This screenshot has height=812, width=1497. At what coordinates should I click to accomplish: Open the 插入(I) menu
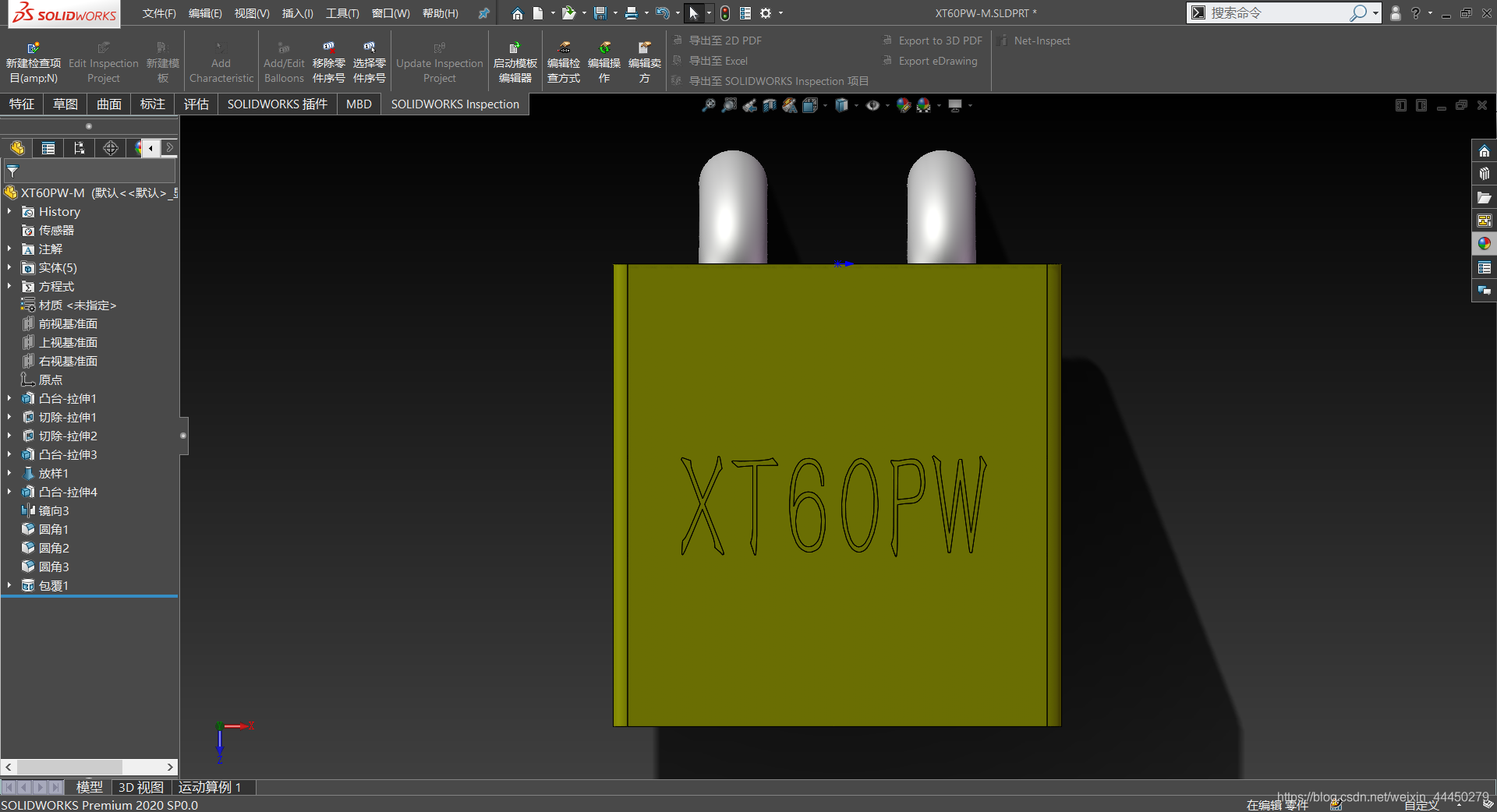(x=297, y=13)
